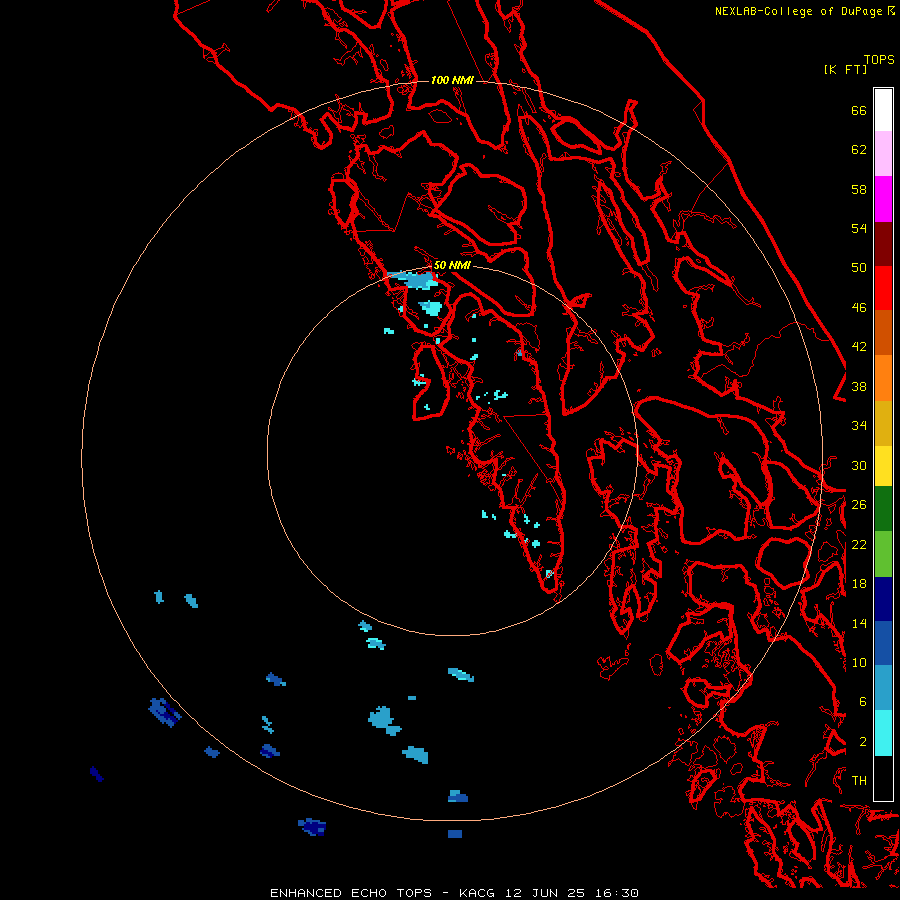Click the "100 NMI" range ring label

pyautogui.click(x=452, y=80)
